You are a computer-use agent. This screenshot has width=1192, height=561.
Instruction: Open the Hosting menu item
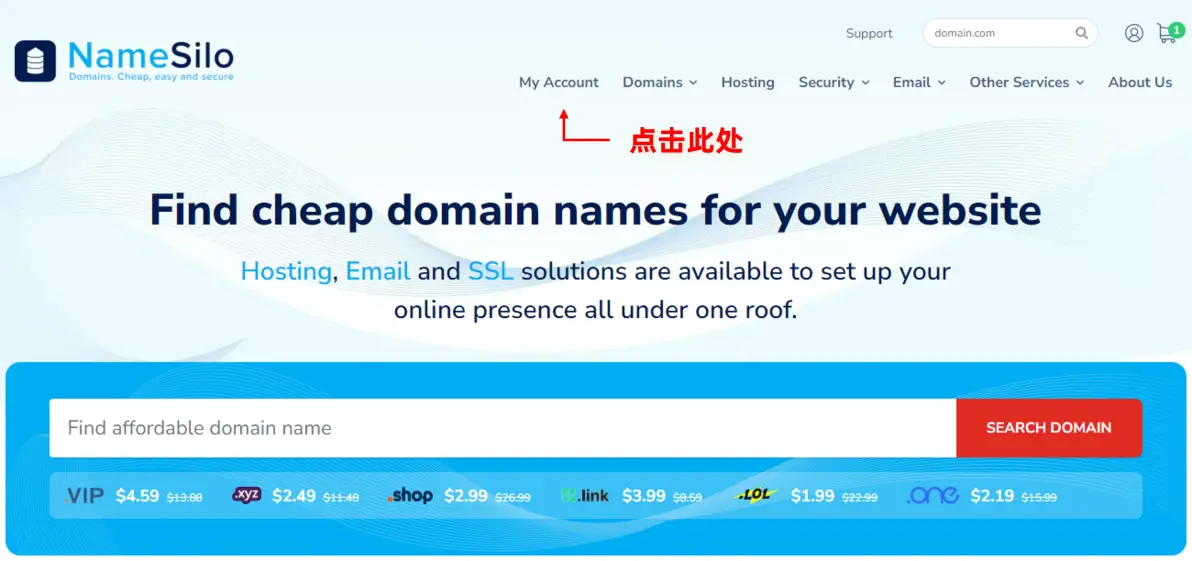[x=748, y=82]
